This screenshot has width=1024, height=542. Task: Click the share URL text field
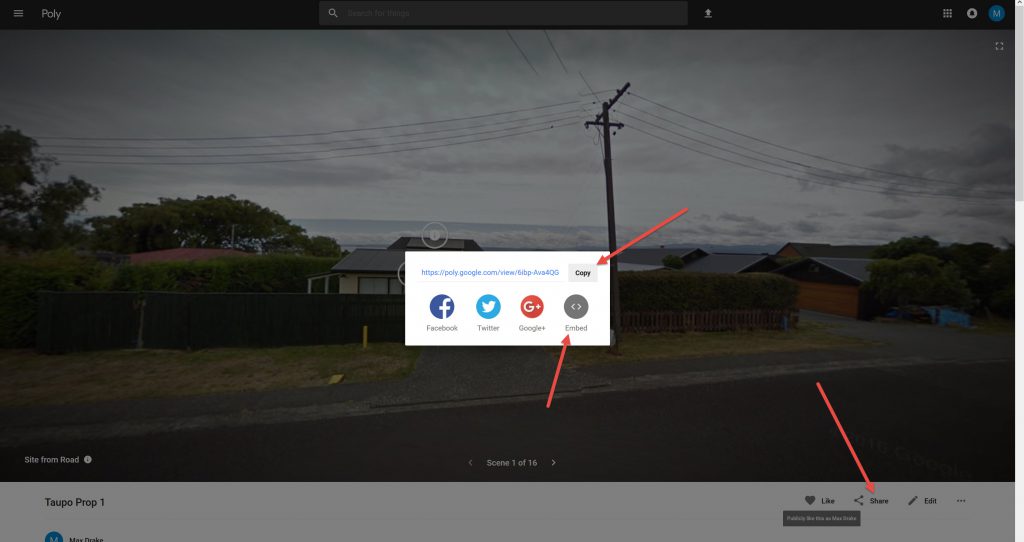490,272
